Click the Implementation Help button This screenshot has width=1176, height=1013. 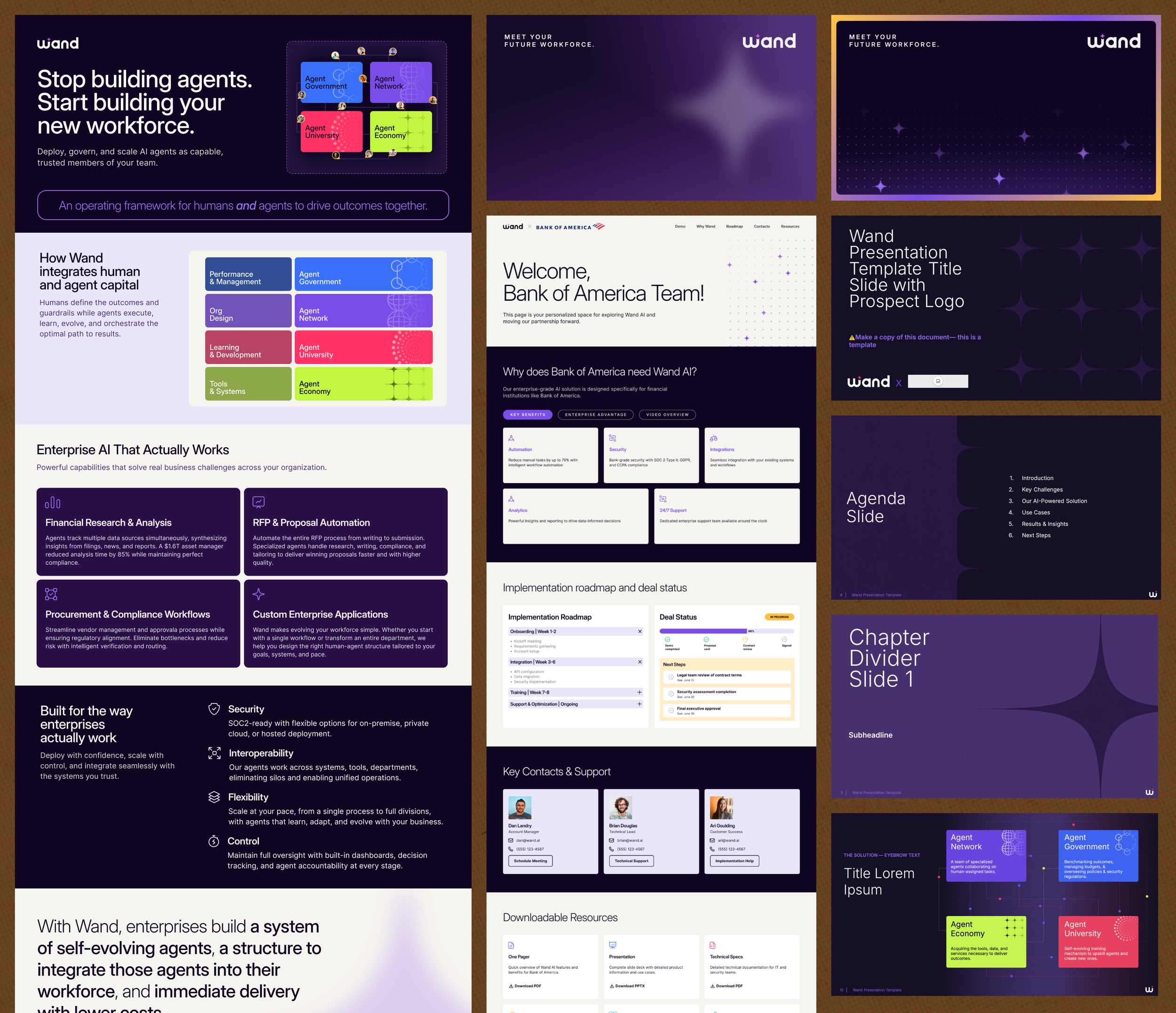tap(734, 861)
